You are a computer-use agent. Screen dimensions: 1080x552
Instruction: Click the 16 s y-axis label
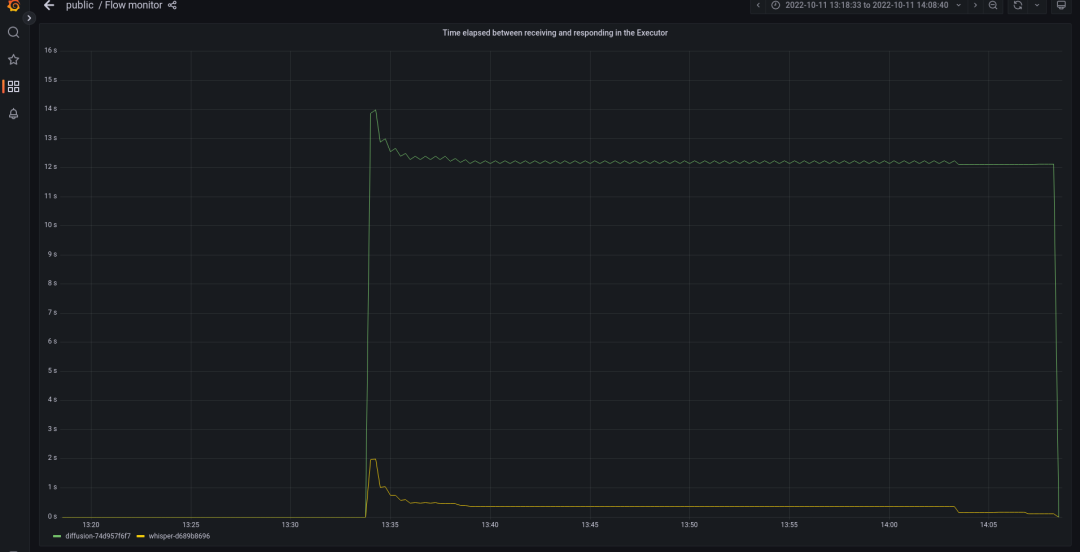click(50, 50)
